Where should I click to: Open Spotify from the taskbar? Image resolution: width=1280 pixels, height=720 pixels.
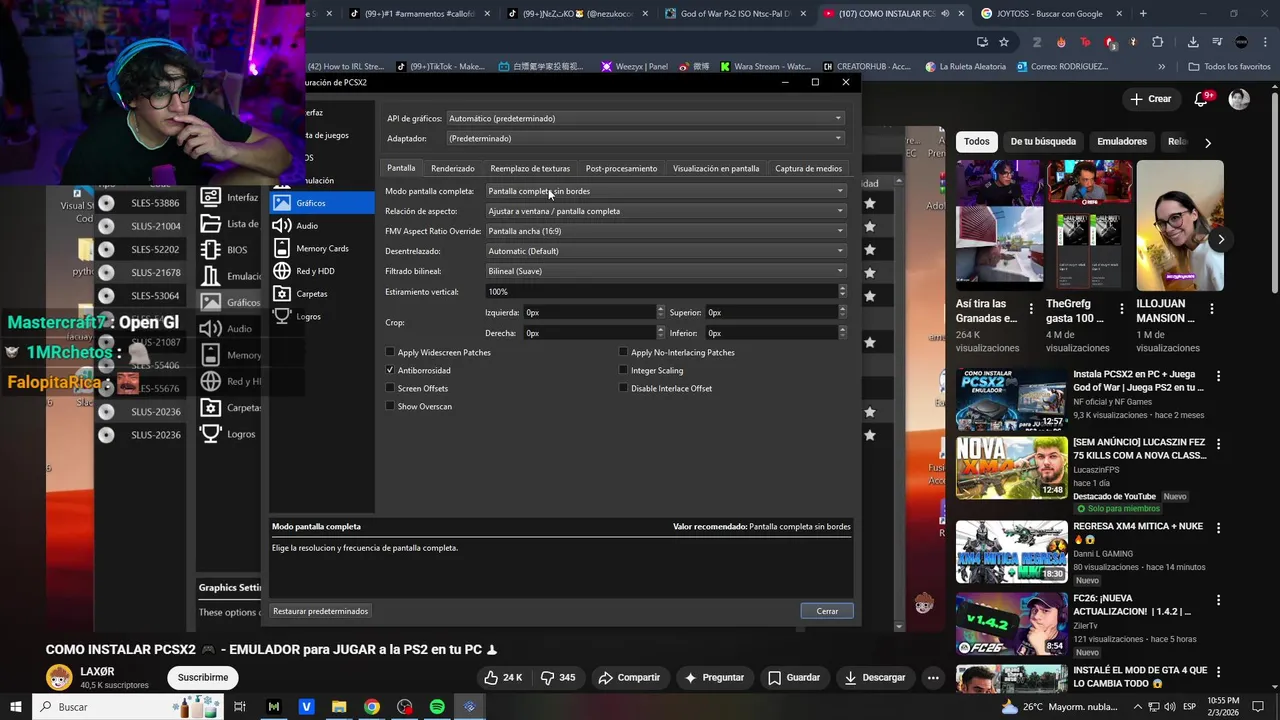click(x=437, y=707)
